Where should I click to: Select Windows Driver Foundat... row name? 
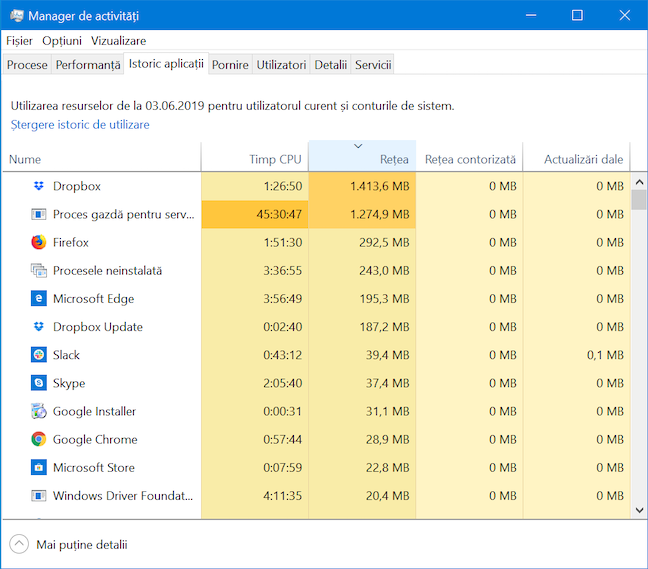(x=123, y=495)
